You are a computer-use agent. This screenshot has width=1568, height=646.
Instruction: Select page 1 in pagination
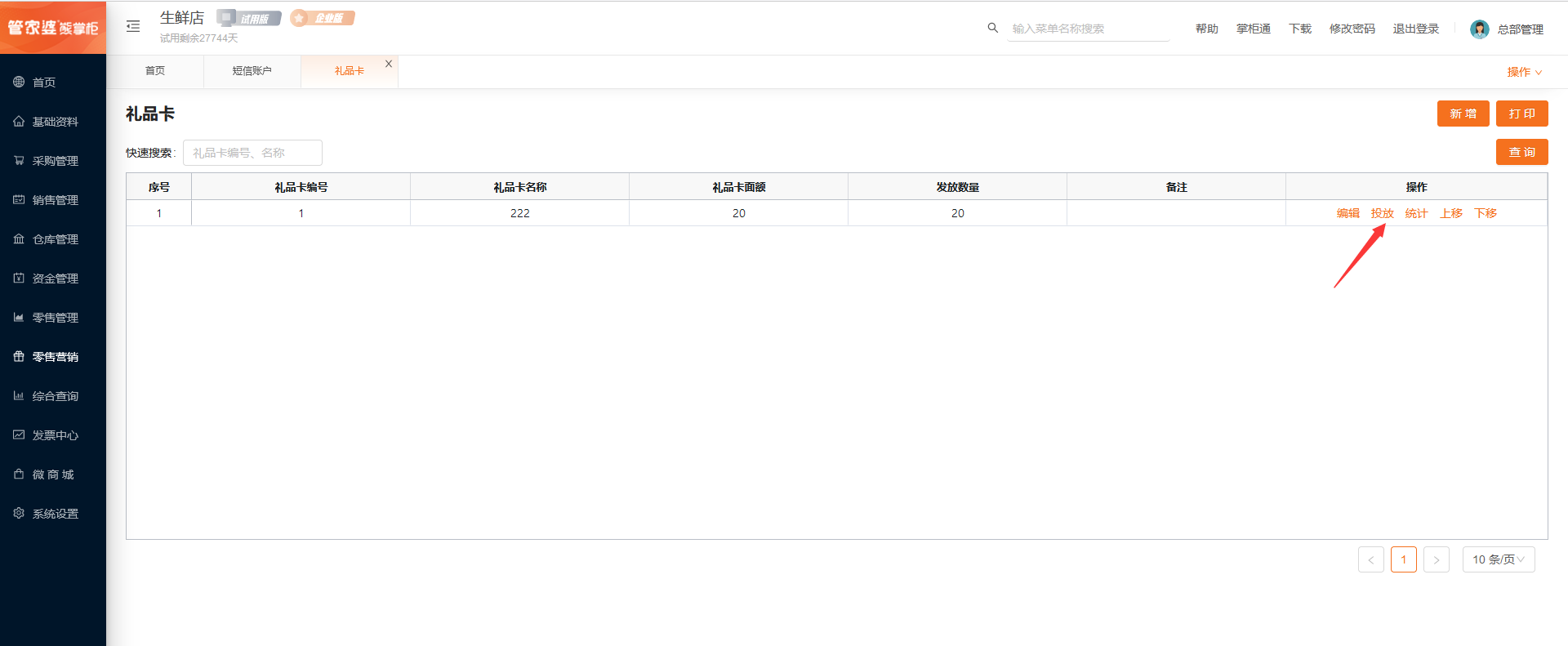click(x=1404, y=559)
